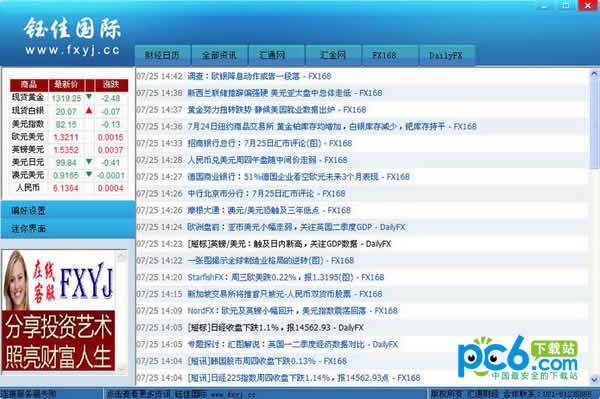Select the 现货黄金 row name
600x399 pixels.
pos(28,98)
